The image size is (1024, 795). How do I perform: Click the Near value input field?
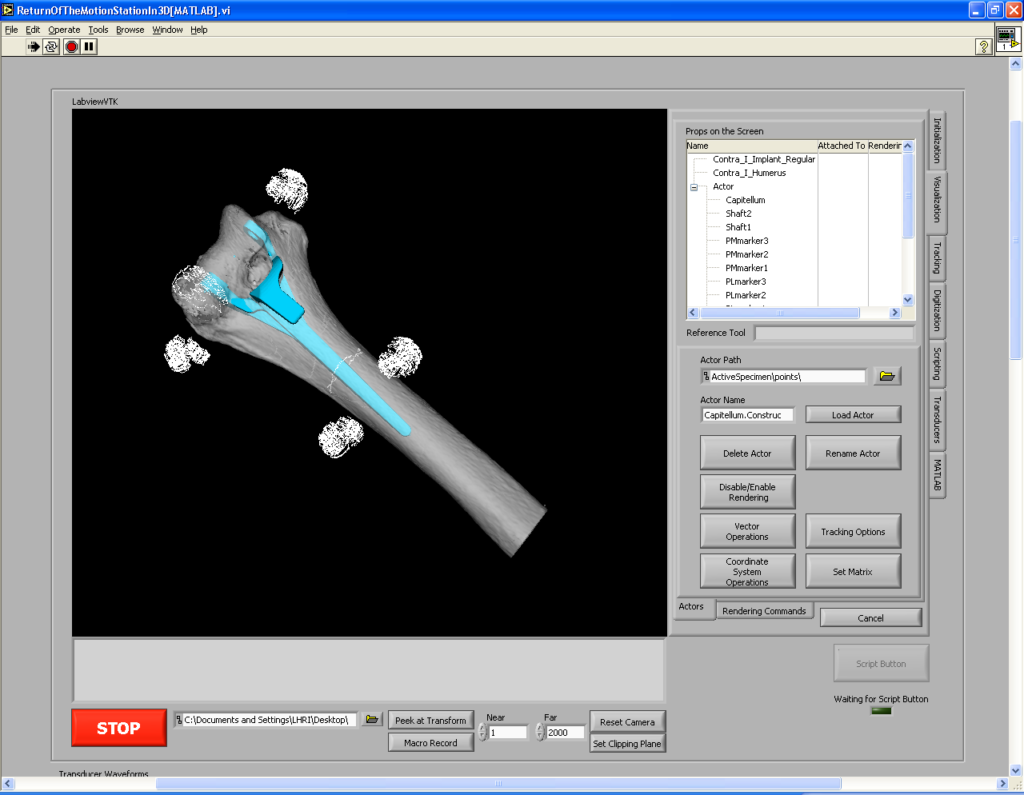507,733
